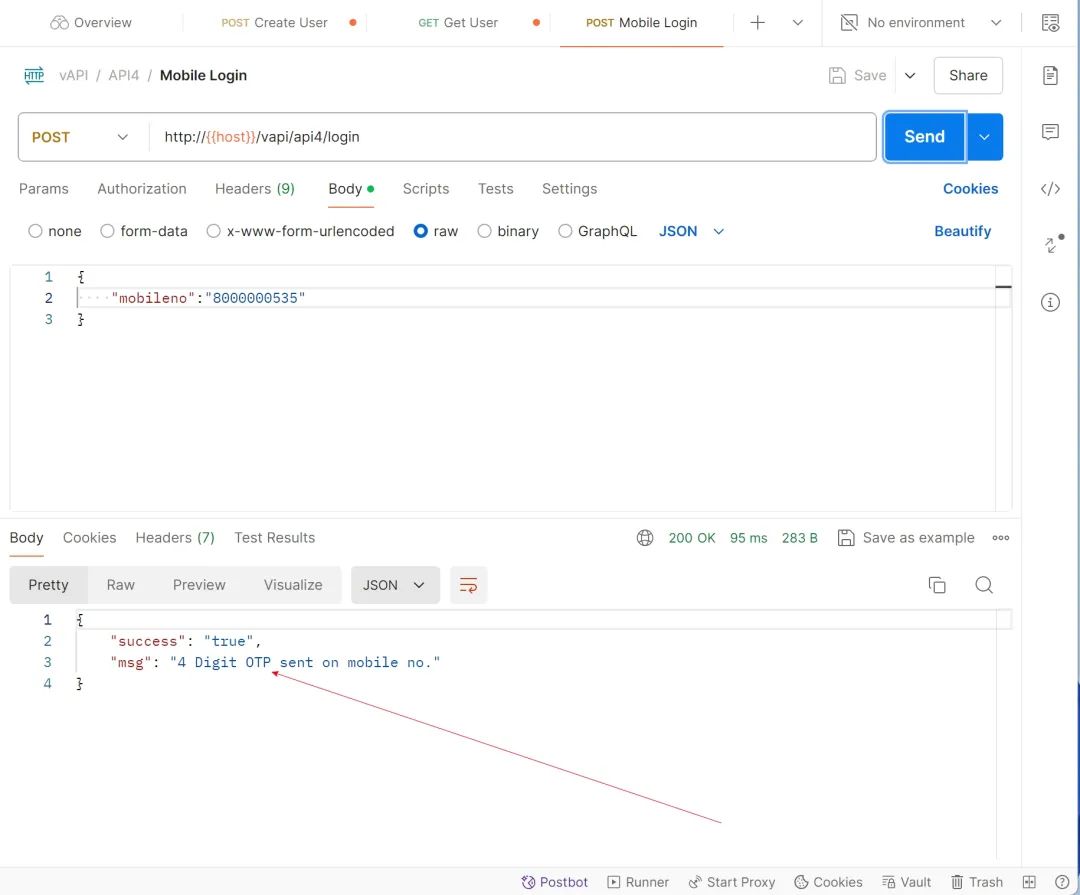Select the binary body option
The width and height of the screenshot is (1080, 895).
tap(485, 231)
